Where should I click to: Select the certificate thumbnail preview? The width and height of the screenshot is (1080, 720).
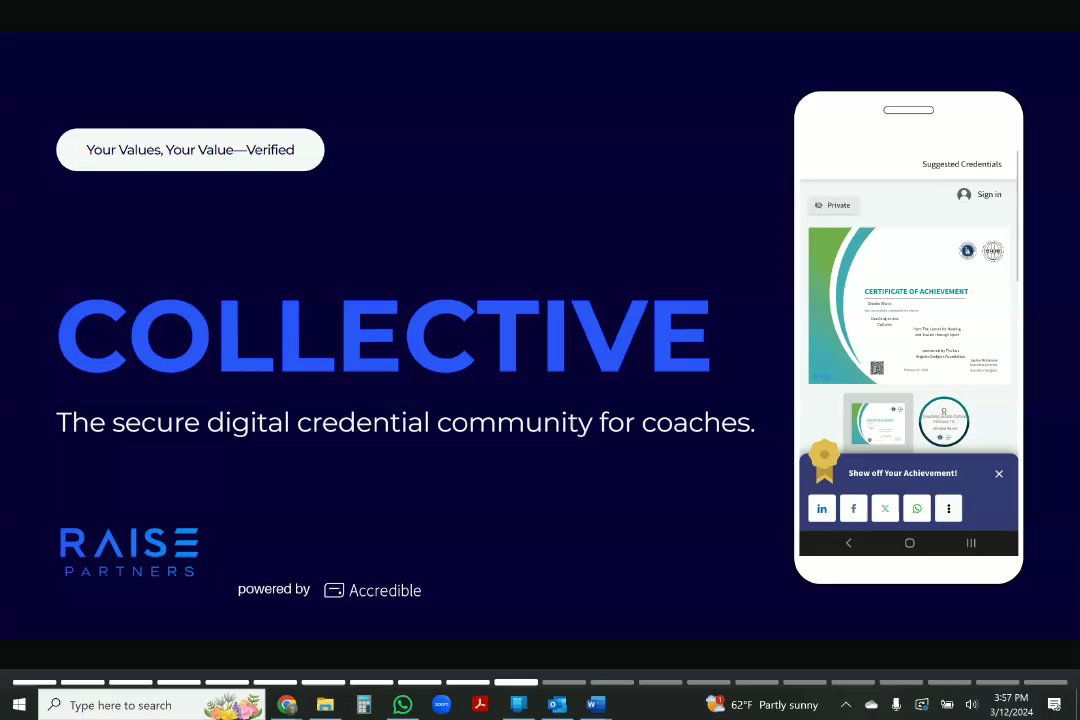878,422
